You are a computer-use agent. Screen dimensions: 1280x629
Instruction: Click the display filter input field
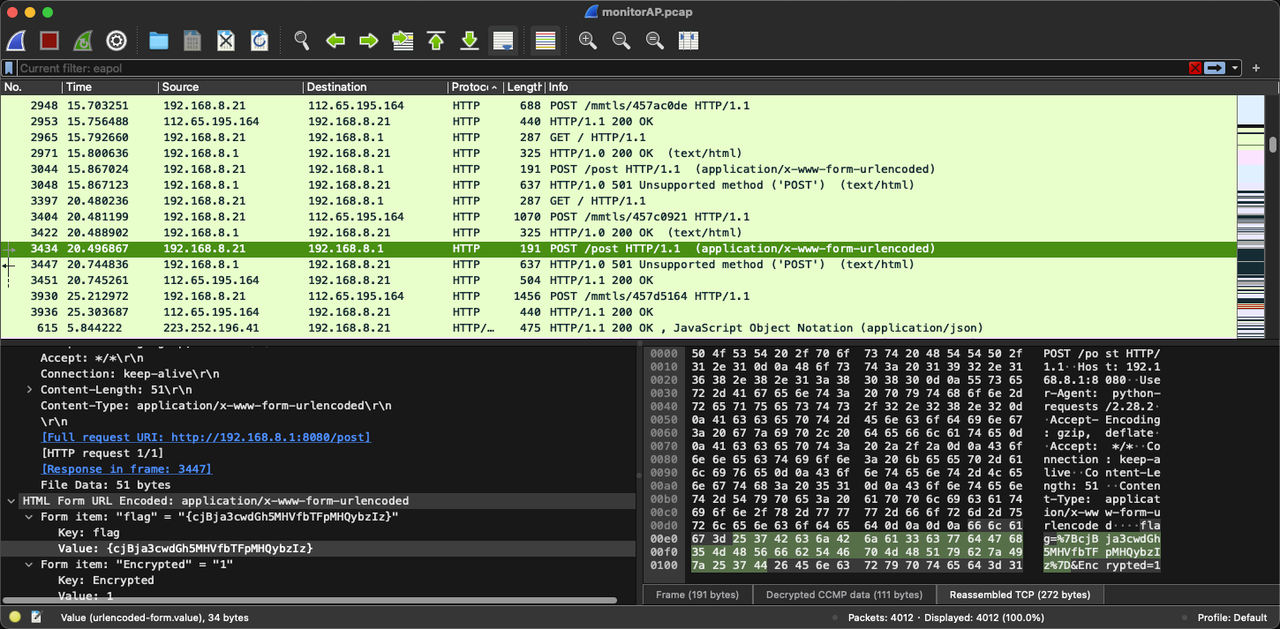point(600,68)
